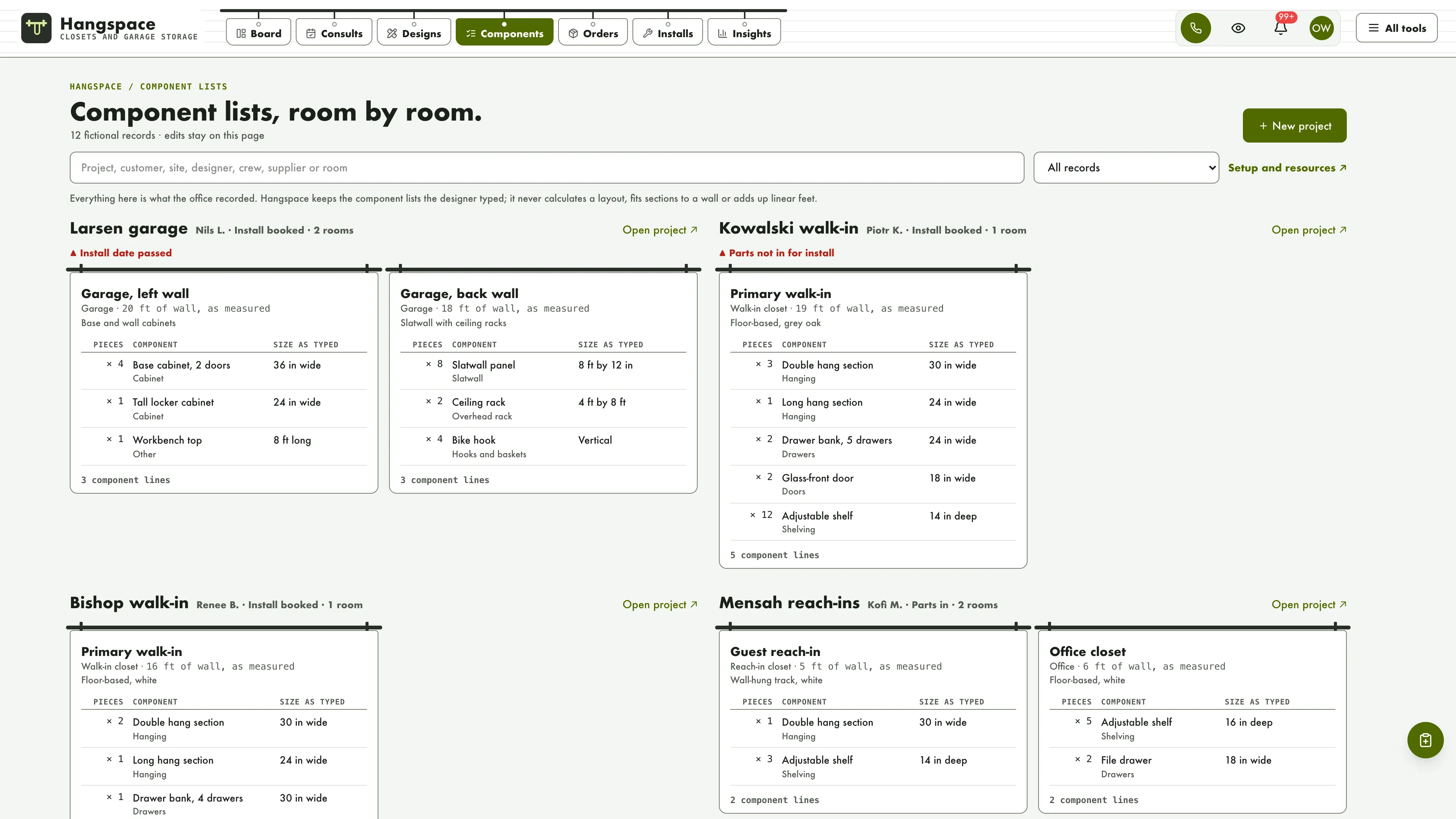
Task: Click the Guest reach-in card title
Action: pyautogui.click(x=775, y=652)
